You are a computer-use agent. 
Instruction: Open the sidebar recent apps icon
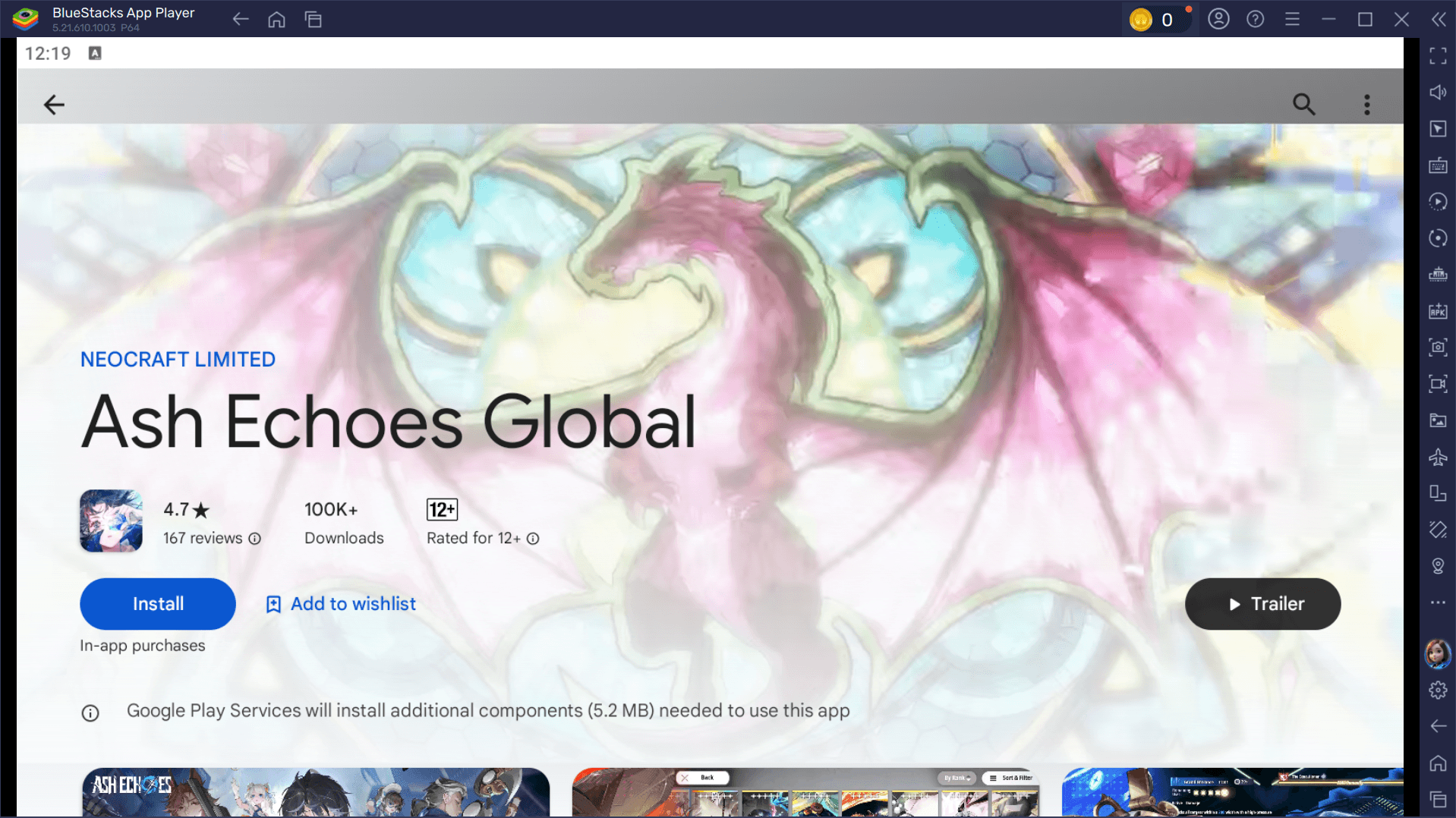point(1438,799)
